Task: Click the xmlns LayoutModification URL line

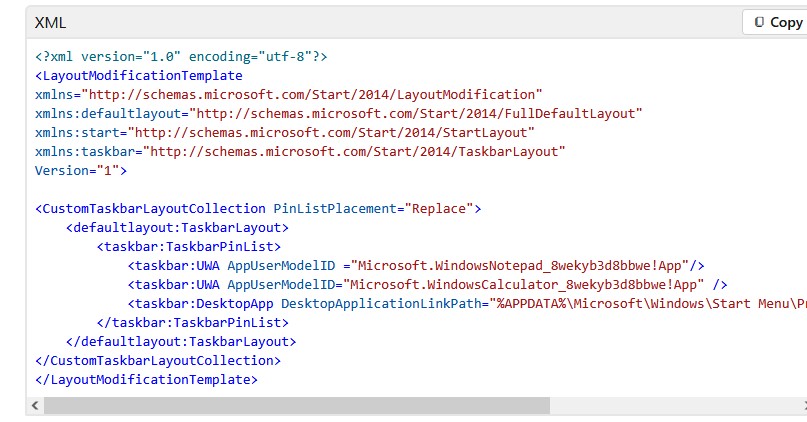Action: 289,95
